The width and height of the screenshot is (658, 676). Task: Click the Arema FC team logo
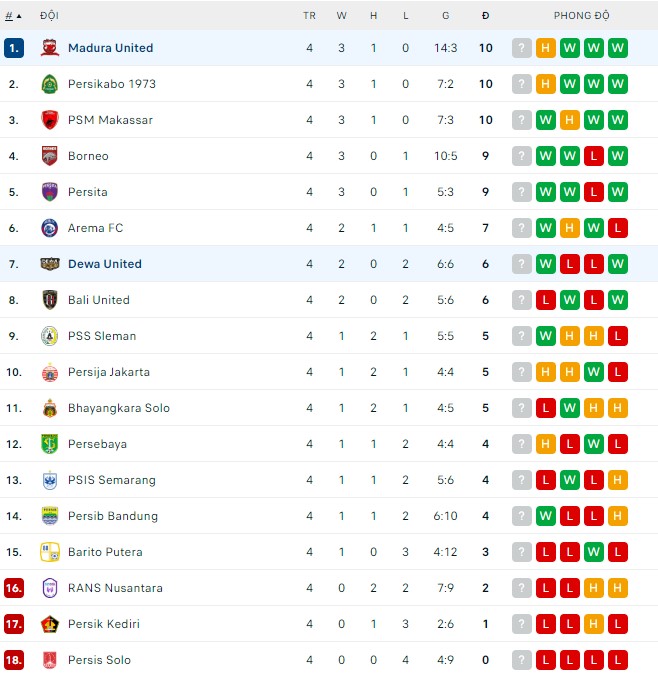(50, 228)
